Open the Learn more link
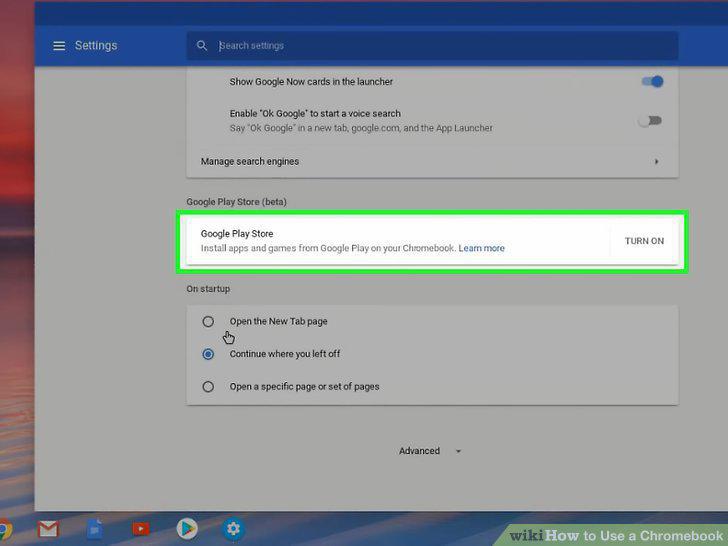Screen dimensions: 728x546 pos(481,248)
